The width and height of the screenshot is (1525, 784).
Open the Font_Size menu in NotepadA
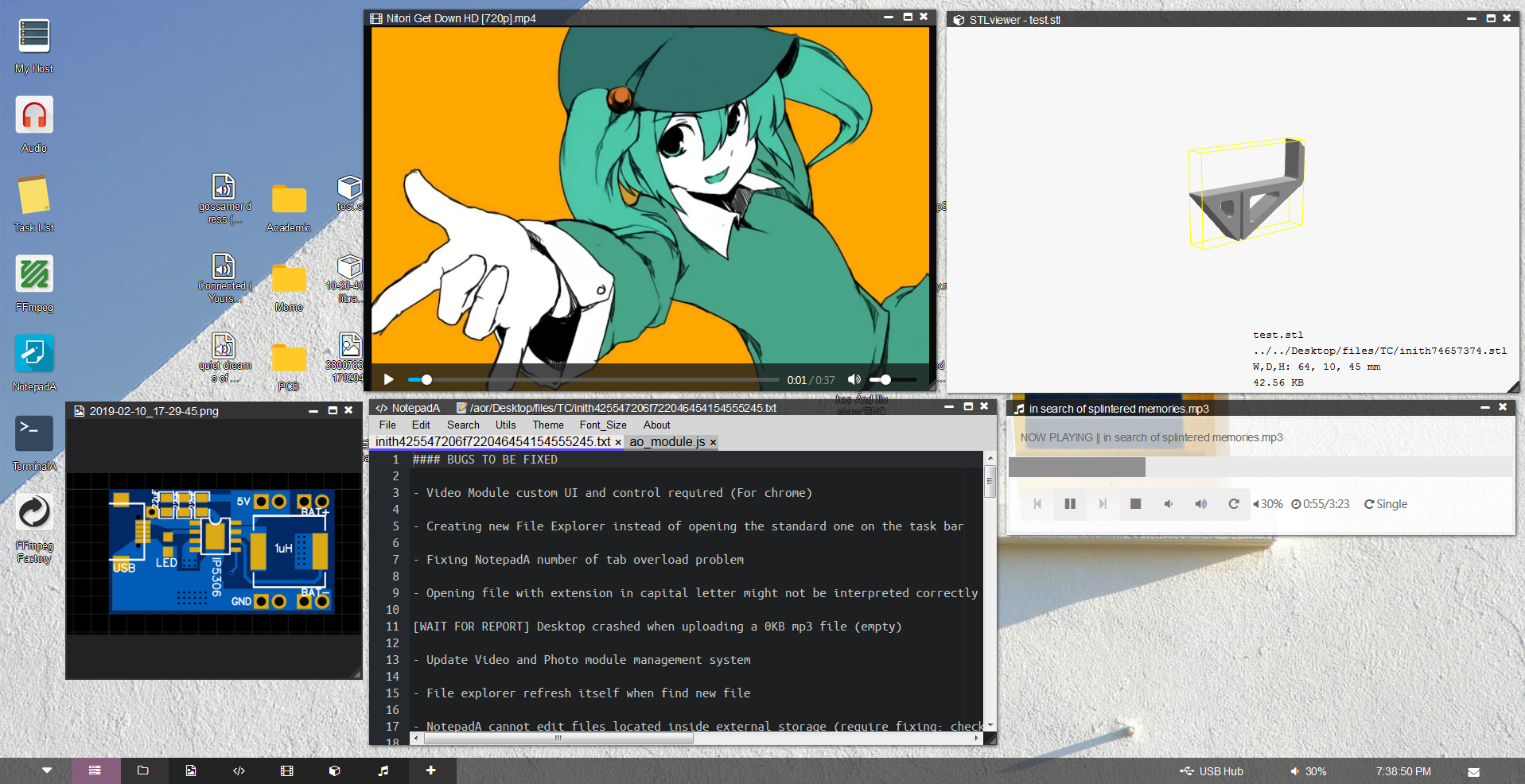[x=603, y=425]
